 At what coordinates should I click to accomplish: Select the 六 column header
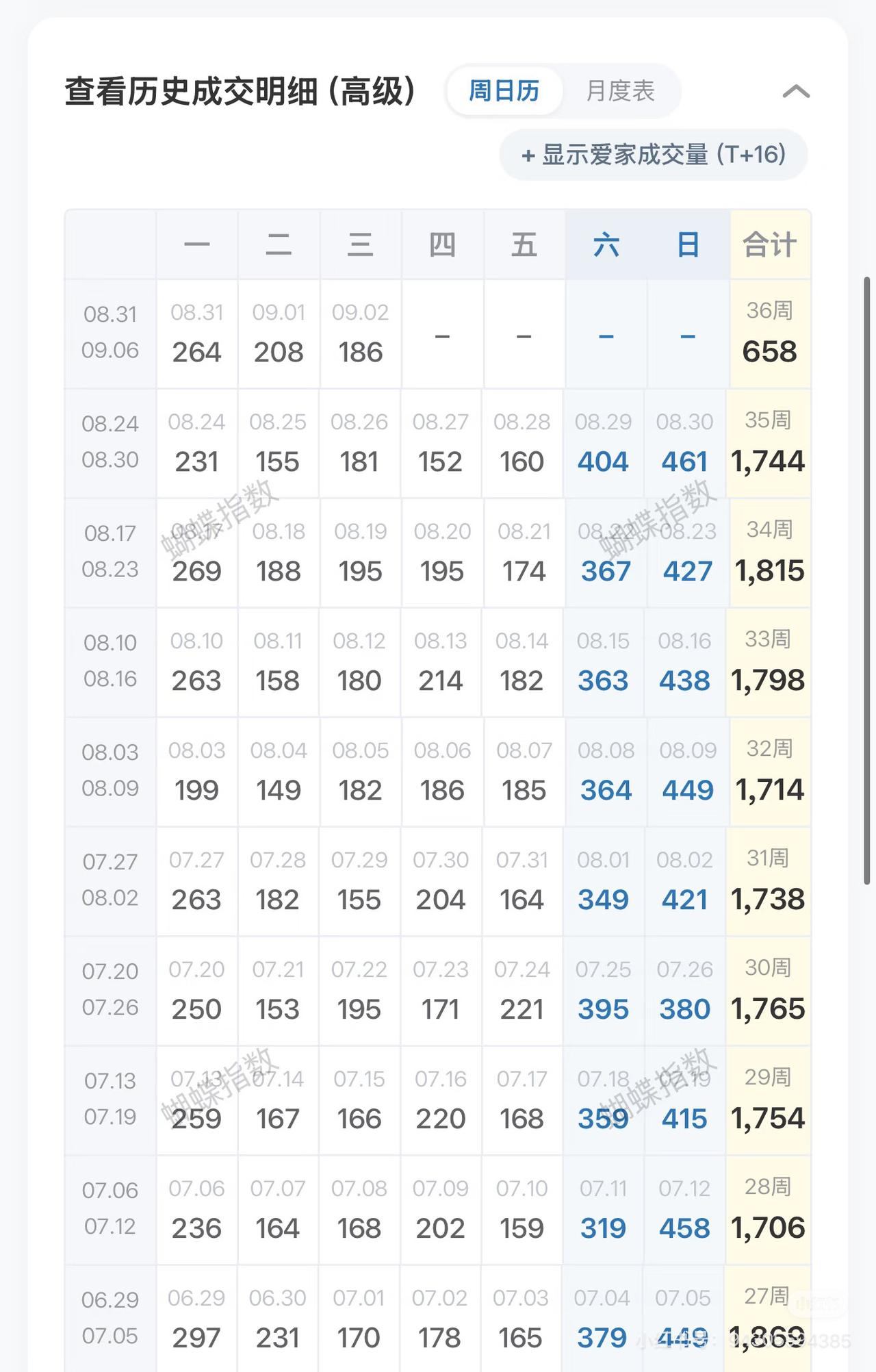[x=606, y=244]
